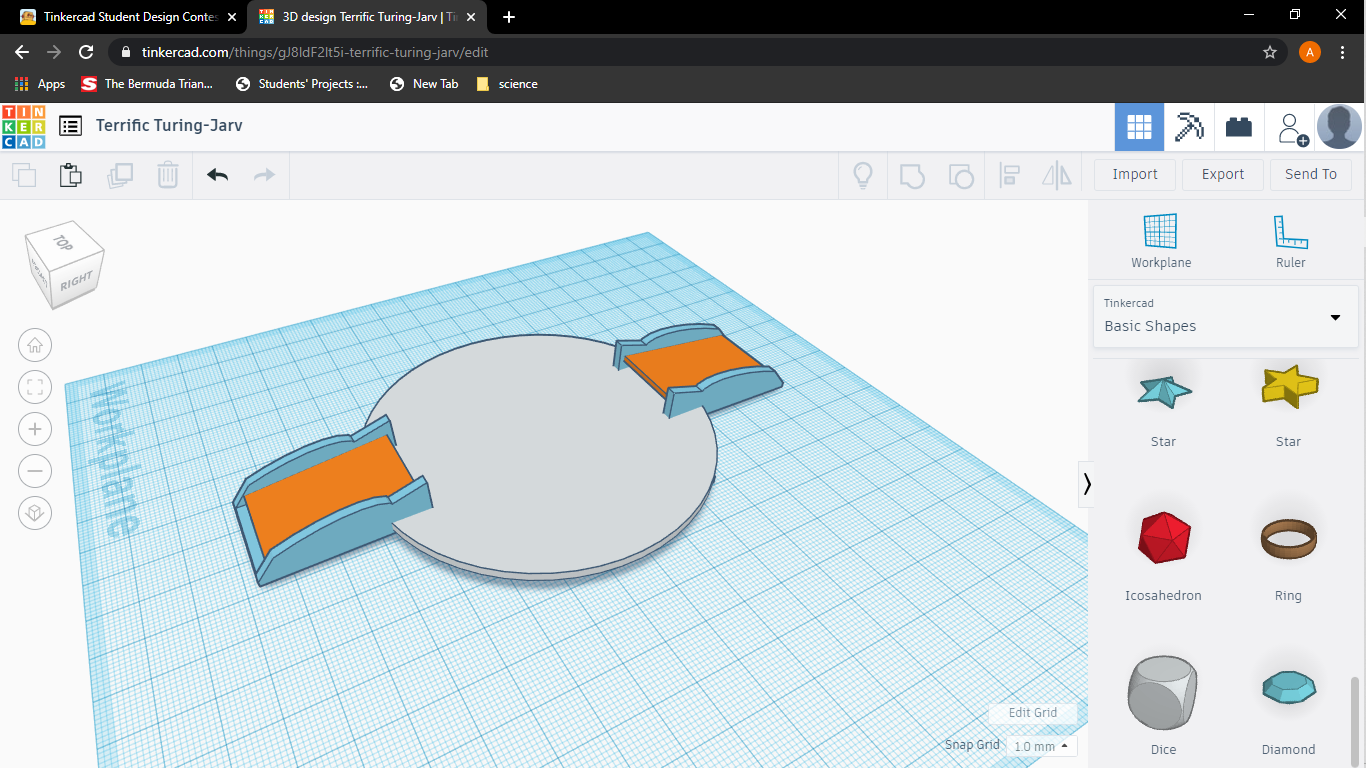
Task: Click the Copy toolbar icon
Action: (24, 175)
